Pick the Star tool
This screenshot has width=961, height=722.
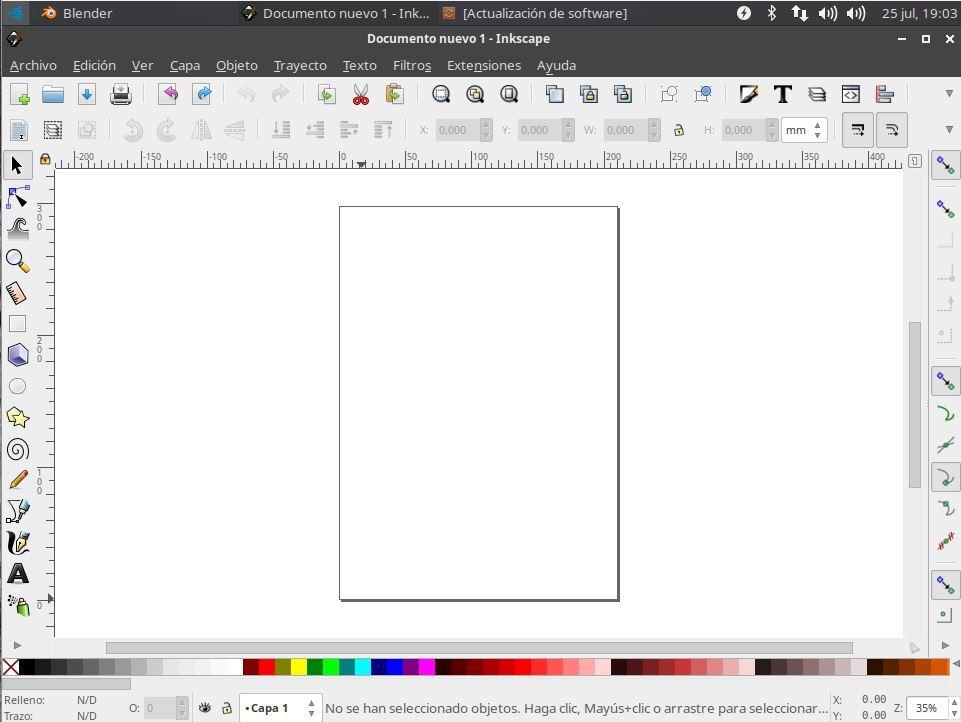(16, 417)
